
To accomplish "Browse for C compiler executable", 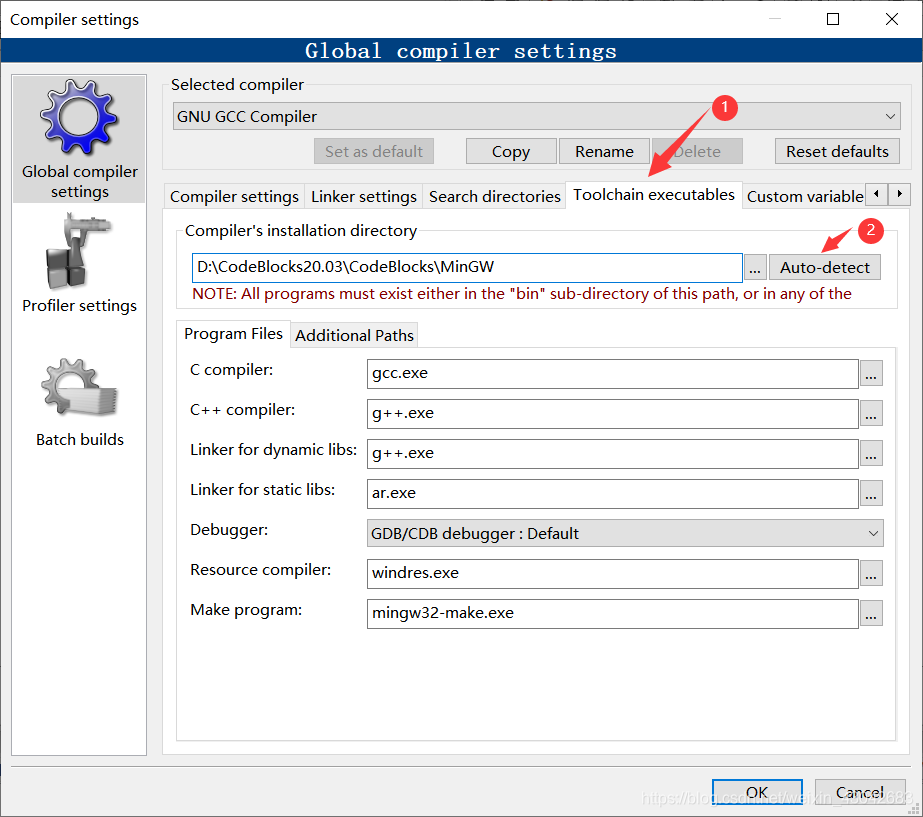I will point(871,374).
